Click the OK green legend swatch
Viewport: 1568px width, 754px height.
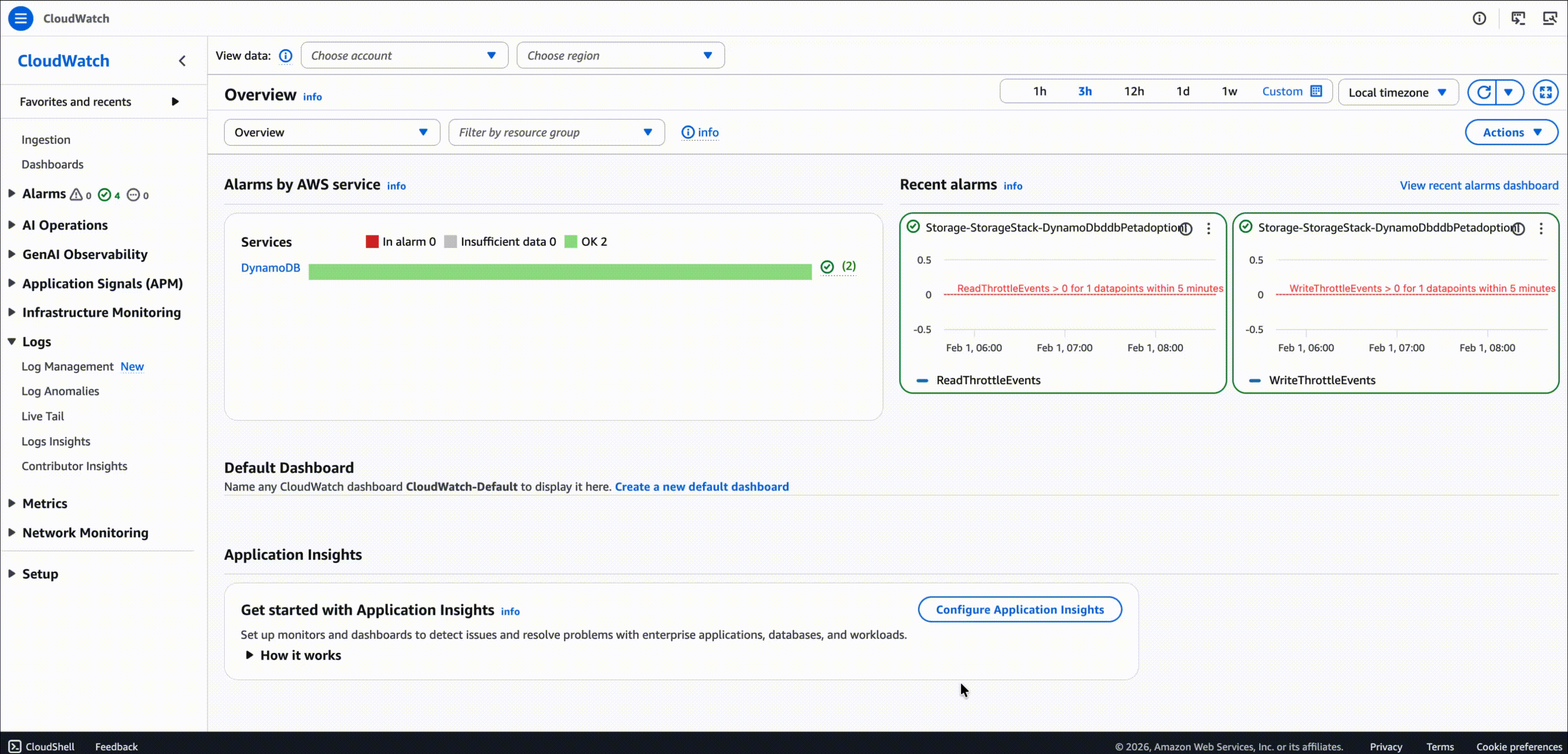571,242
